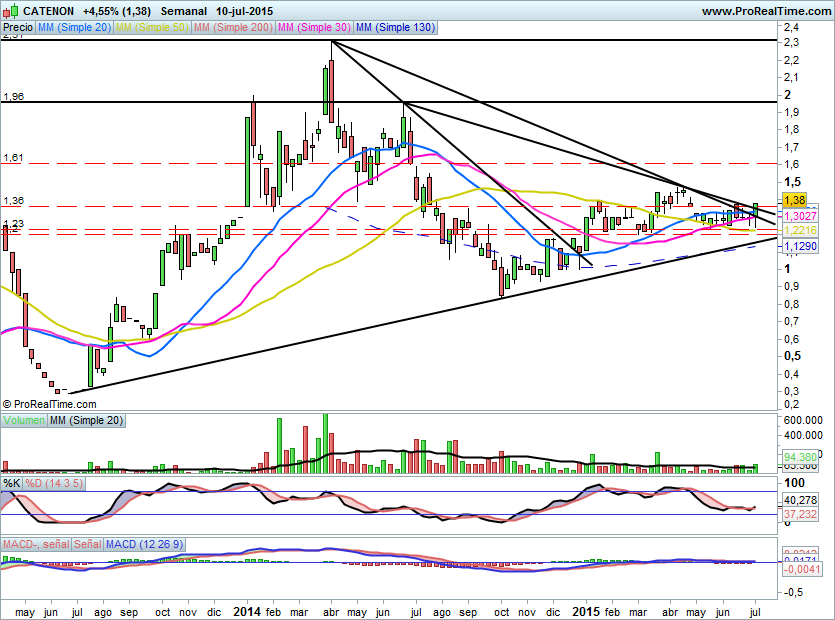Open the MACD (12 26 9) label
835x620 pixels.
pyautogui.click(x=145, y=544)
